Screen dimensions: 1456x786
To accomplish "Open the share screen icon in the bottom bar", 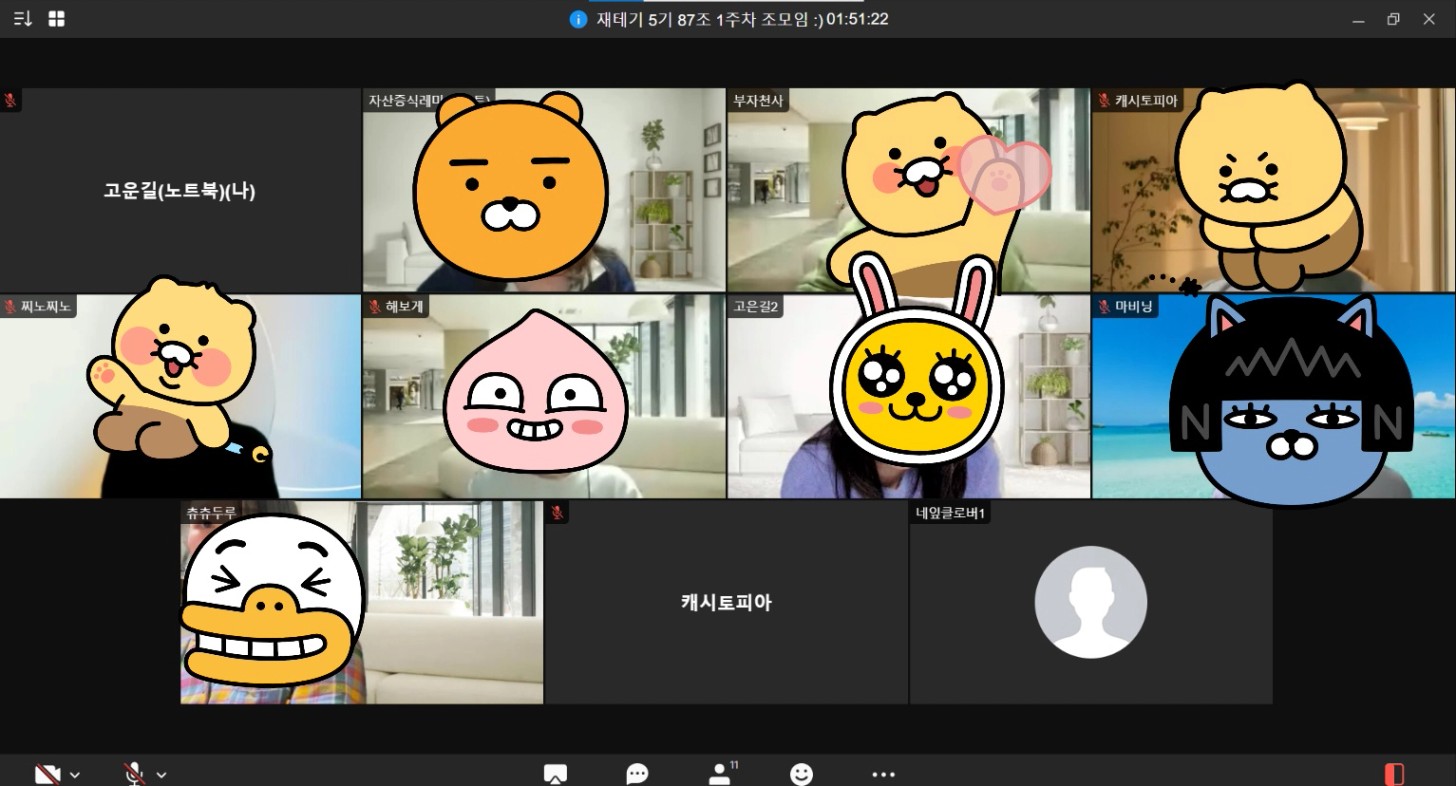I will pos(555,774).
